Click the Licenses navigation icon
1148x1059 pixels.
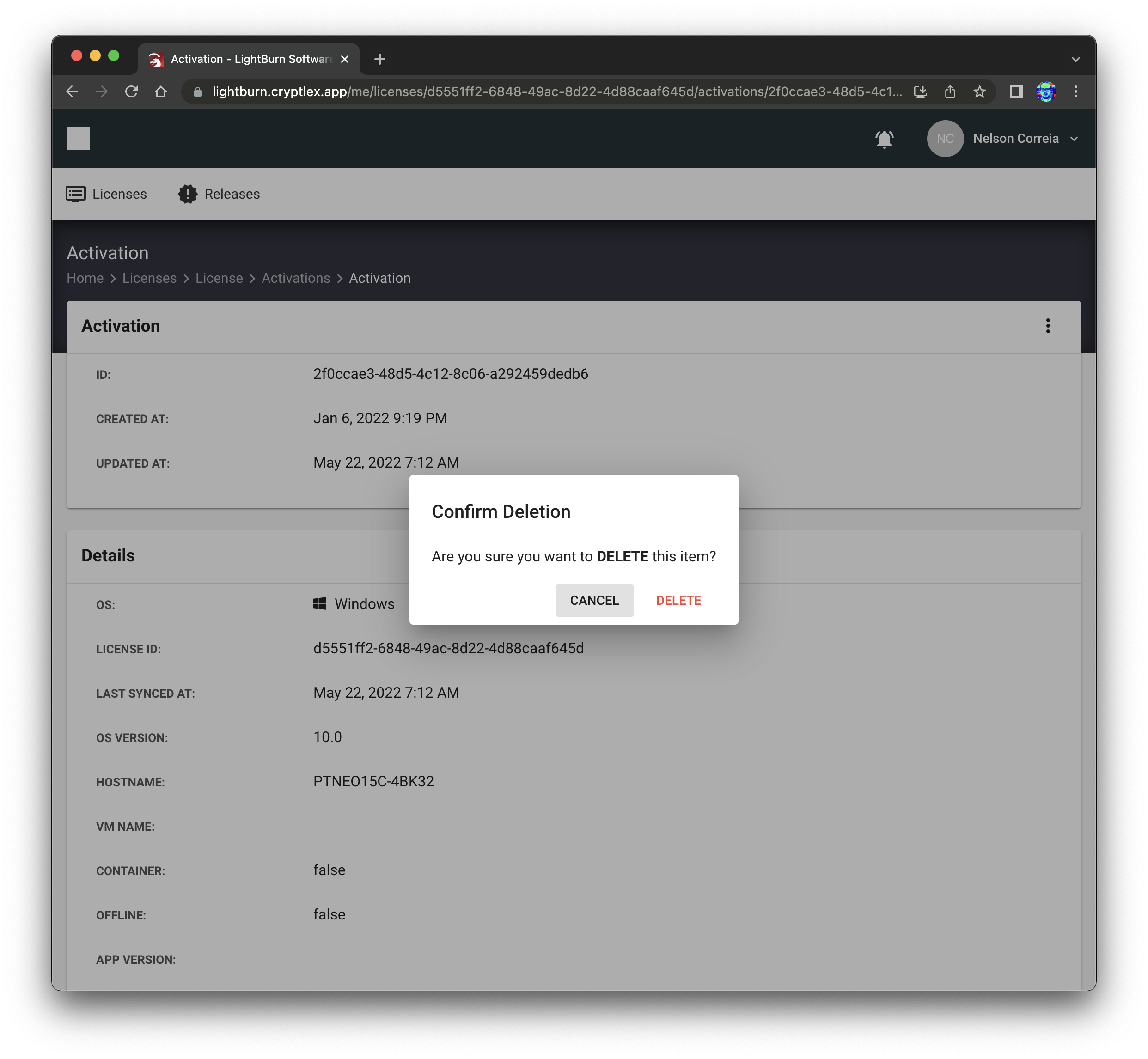coord(75,194)
